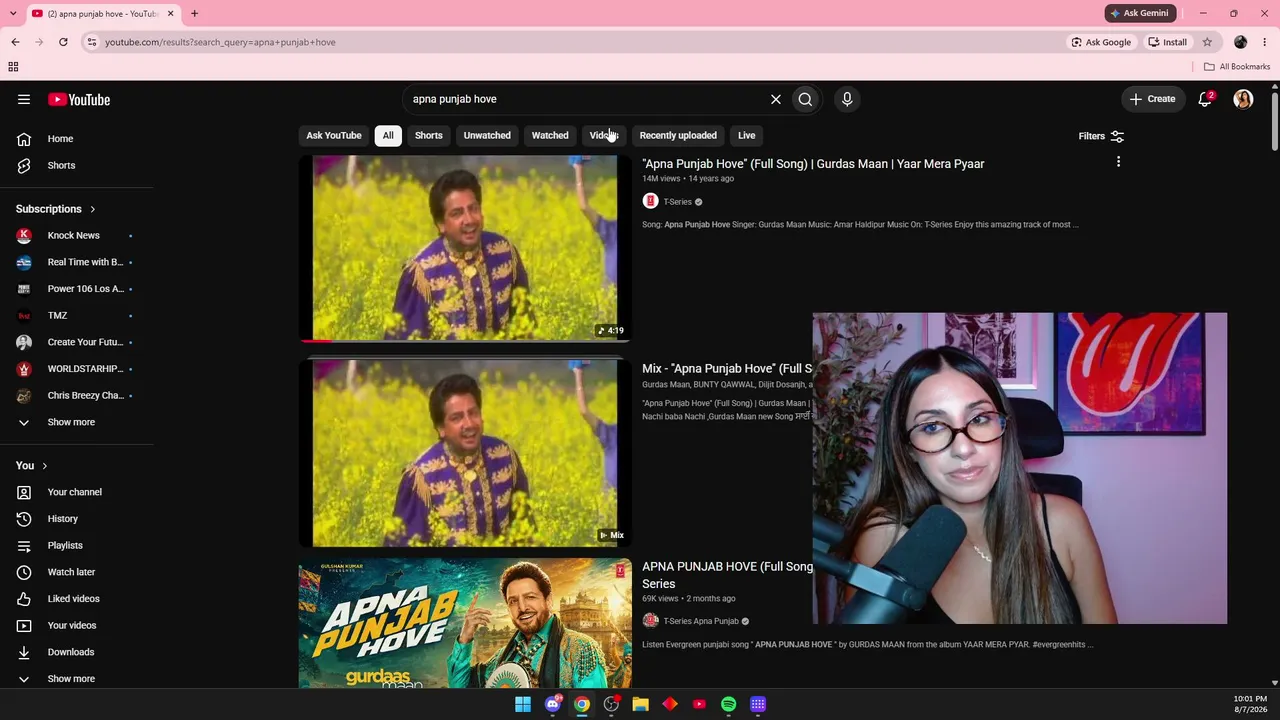
Task: Expand the Subscriptions section
Action: pyautogui.click(x=56, y=209)
